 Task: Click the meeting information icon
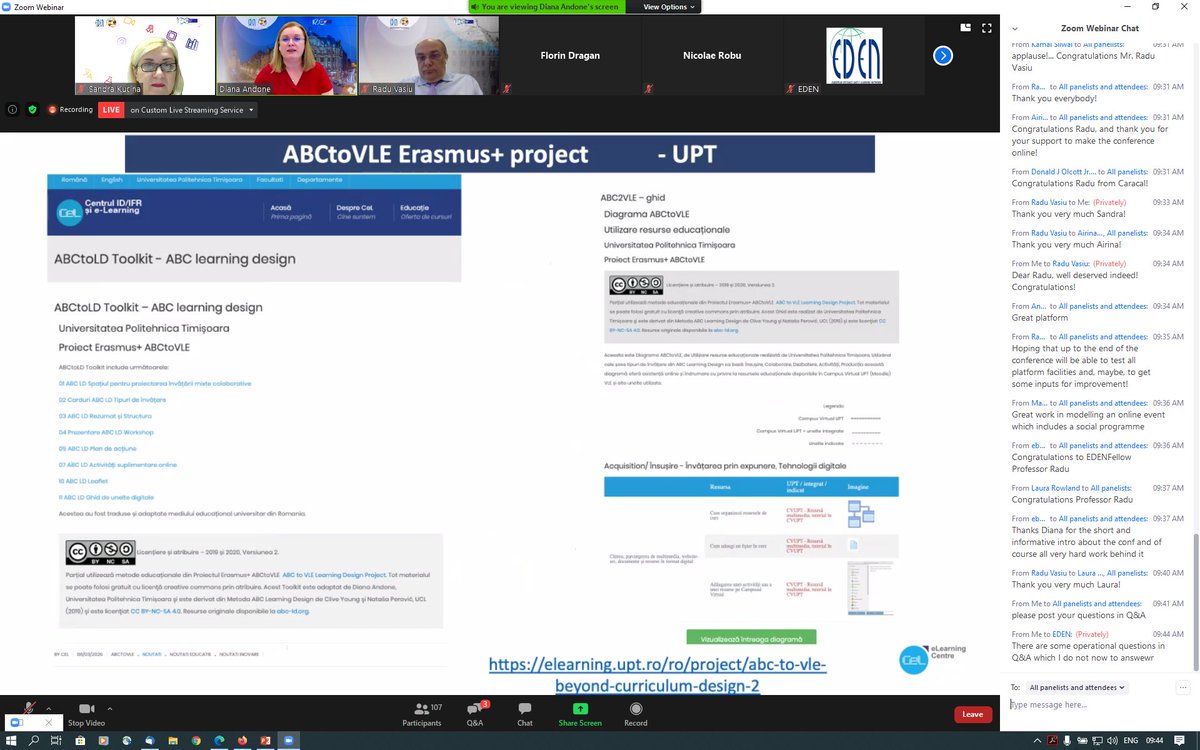pos(12,110)
